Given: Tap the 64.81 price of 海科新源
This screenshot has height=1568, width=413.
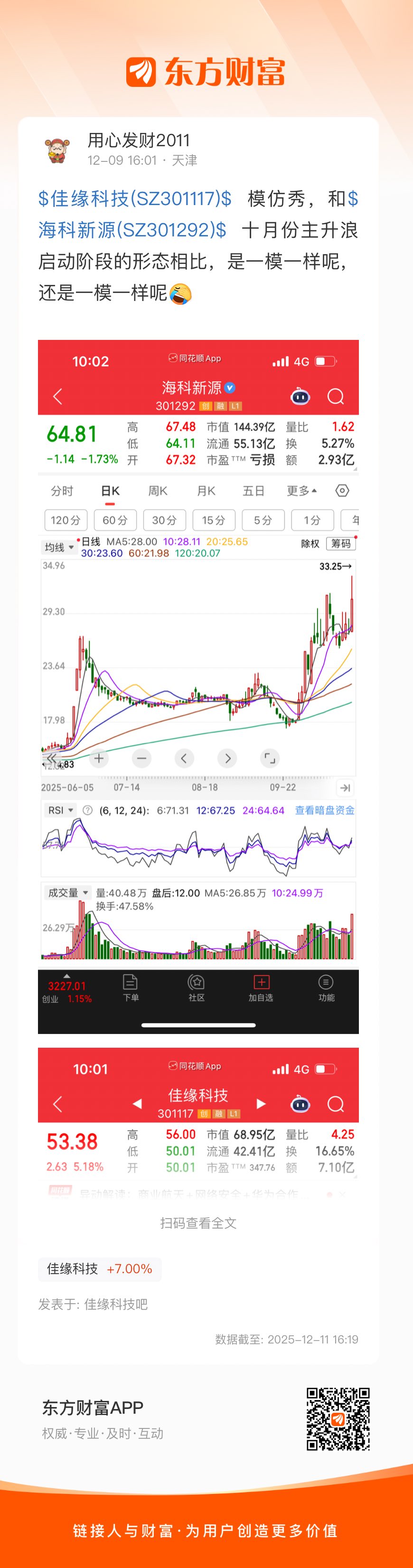Looking at the screenshot, I should (x=72, y=434).
